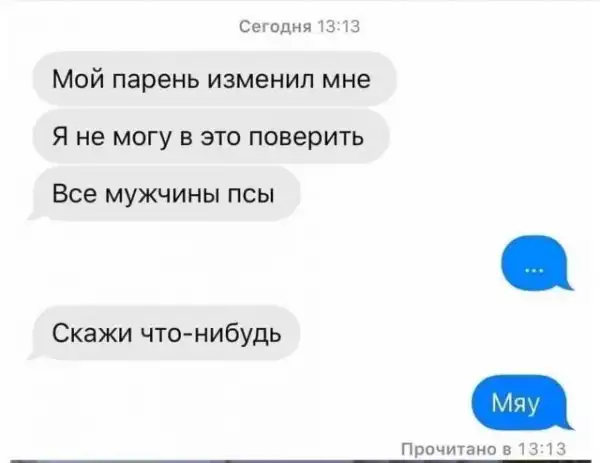The width and height of the screenshot is (600, 463).
Task: Tap the "Я не могу в это поверить" message
Action: click(x=211, y=137)
